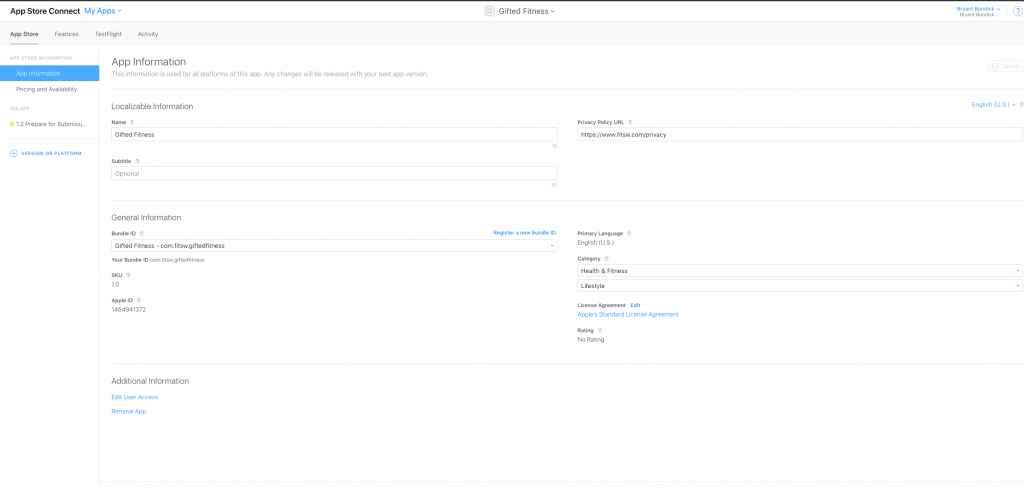Click the help icon next to Name

coord(132,122)
